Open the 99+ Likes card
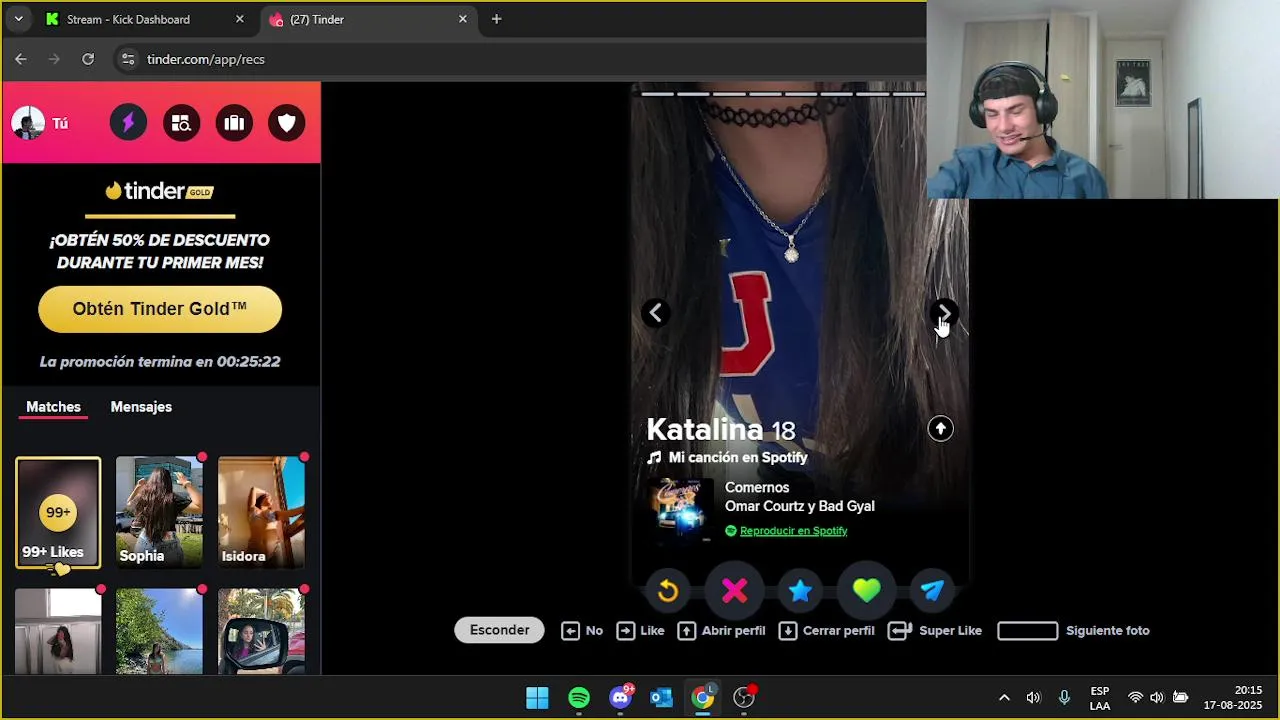This screenshot has width=1280, height=720. pos(58,513)
